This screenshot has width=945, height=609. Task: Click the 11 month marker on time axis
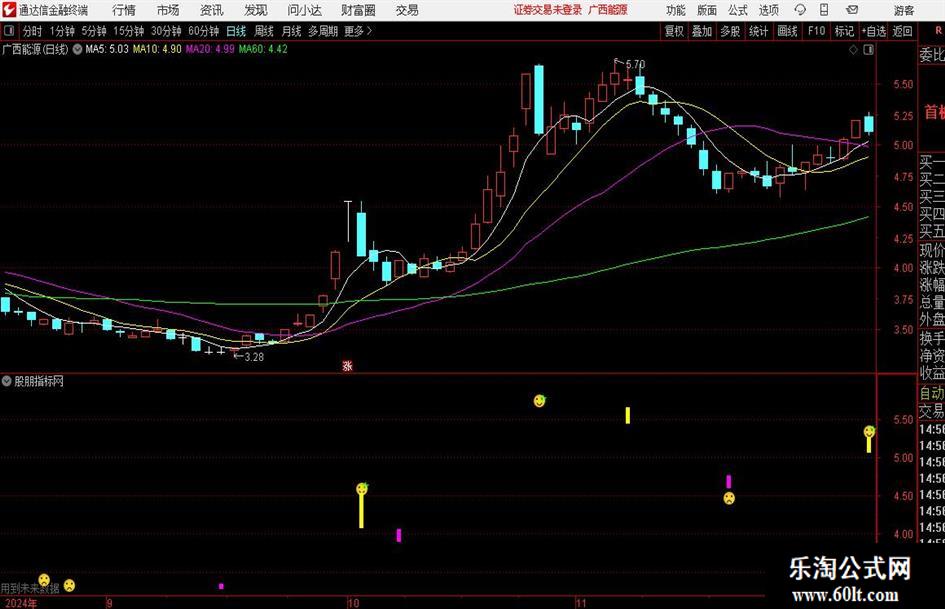click(x=580, y=603)
